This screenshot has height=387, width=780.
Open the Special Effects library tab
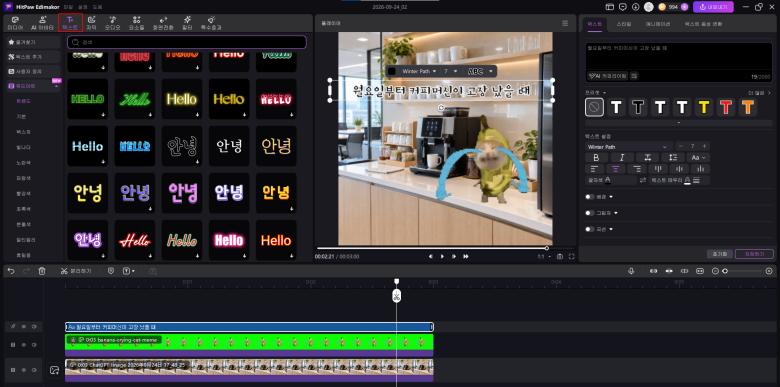(x=211, y=23)
